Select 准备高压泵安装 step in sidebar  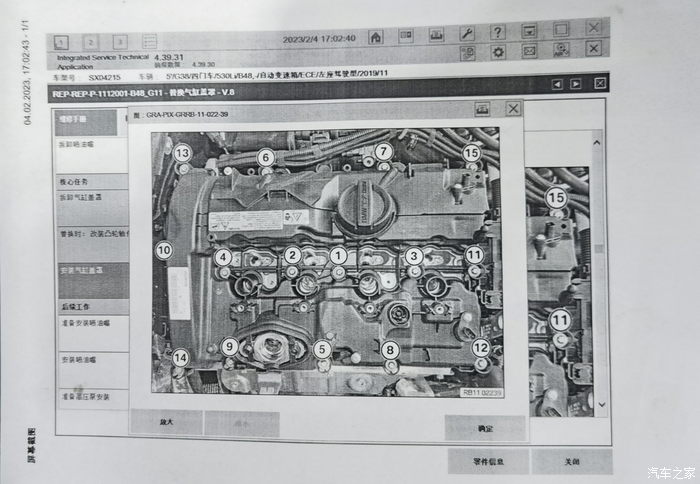pos(94,399)
